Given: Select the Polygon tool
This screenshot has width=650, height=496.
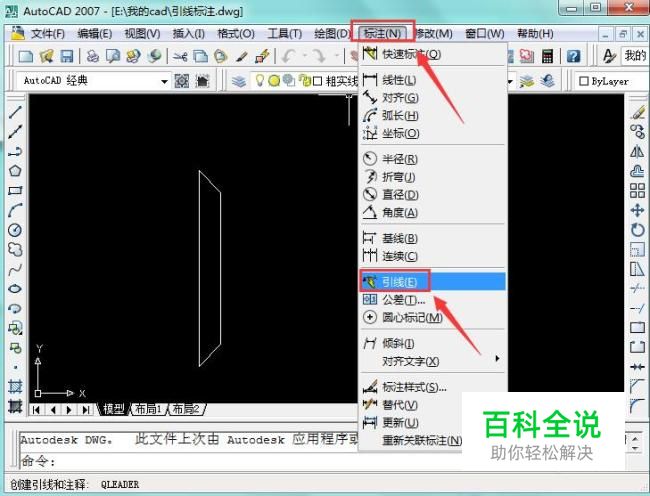Looking at the screenshot, I should pyautogui.click(x=15, y=171).
